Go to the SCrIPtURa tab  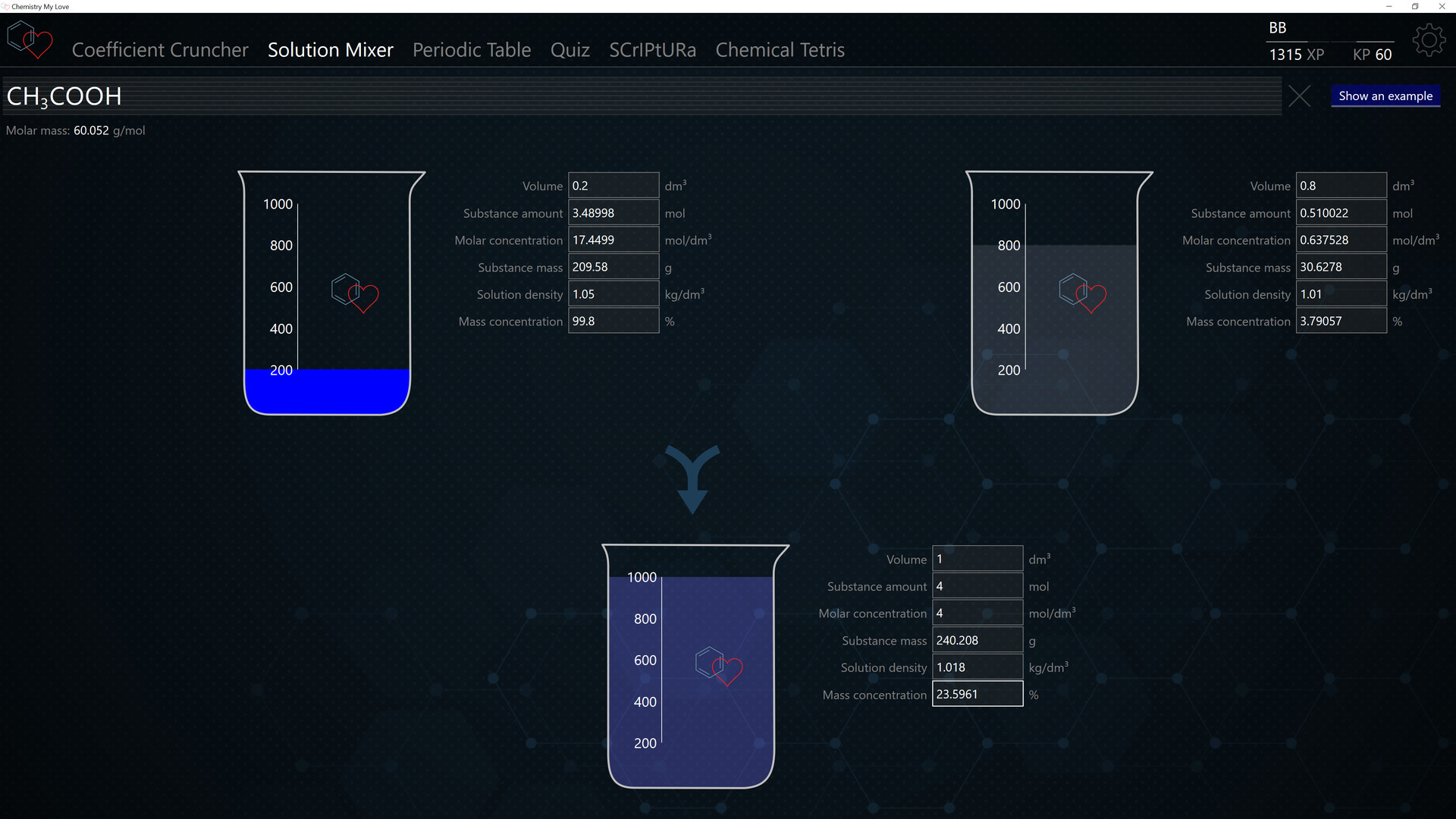pyautogui.click(x=653, y=50)
